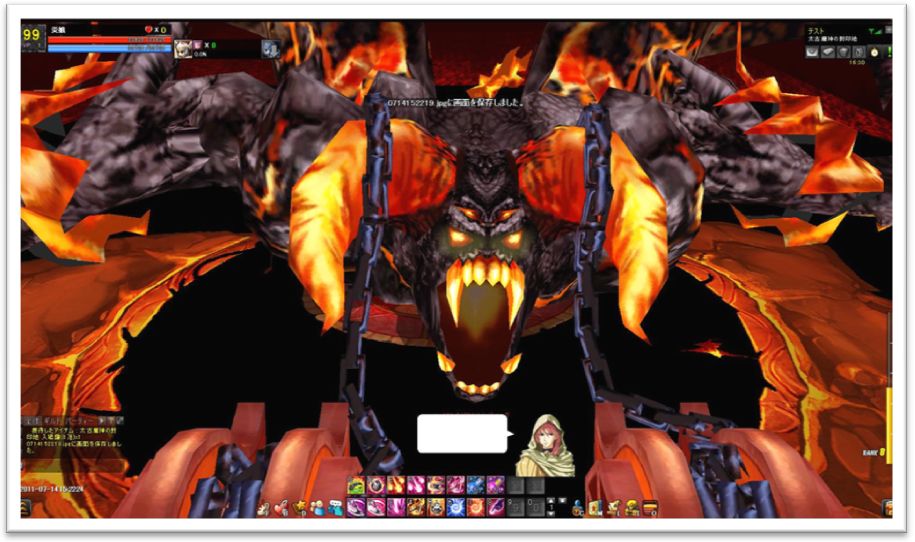Click the white NPC dialogue bubble

(x=462, y=433)
